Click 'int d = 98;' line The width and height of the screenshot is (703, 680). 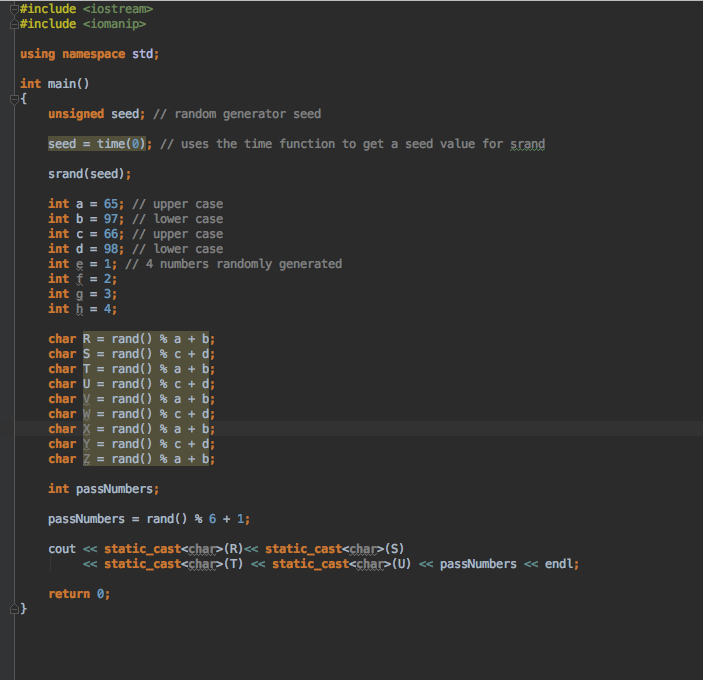point(86,249)
